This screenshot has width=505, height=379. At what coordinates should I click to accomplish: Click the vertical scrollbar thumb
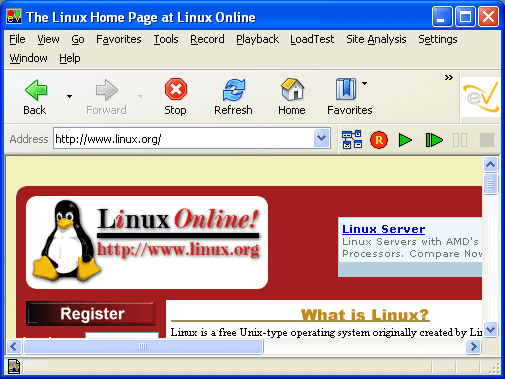[x=490, y=183]
